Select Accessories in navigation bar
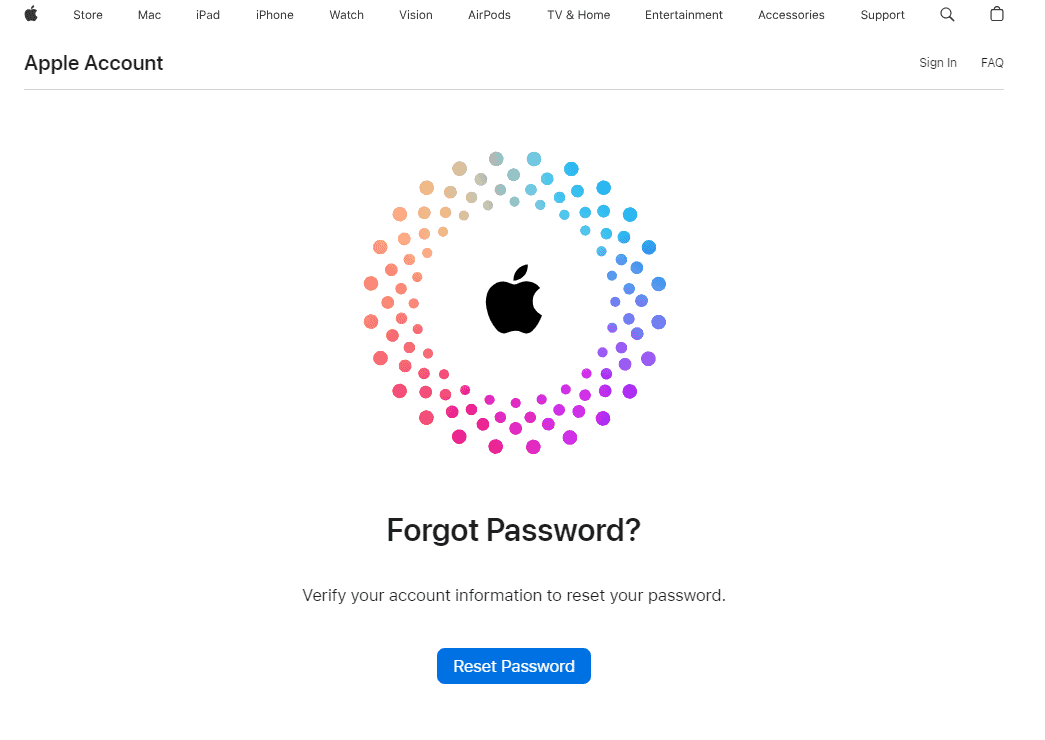 pyautogui.click(x=791, y=15)
